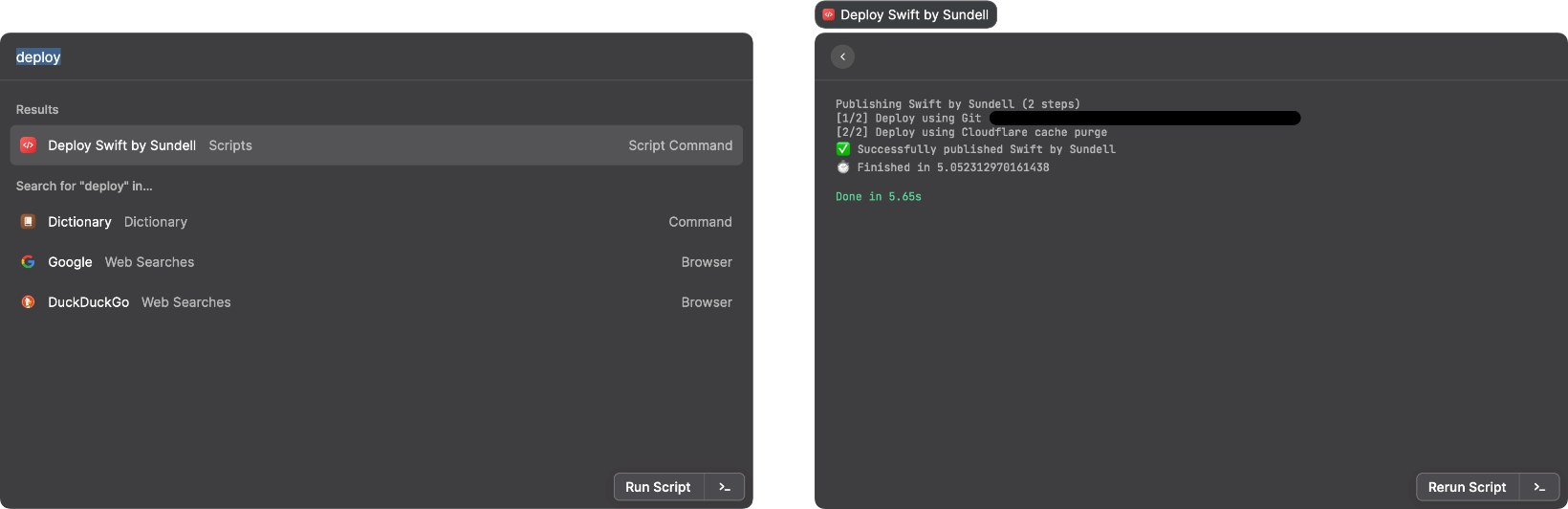The width and height of the screenshot is (1568, 509).
Task: Click the "Script Command" label on the result row
Action: pyautogui.click(x=681, y=145)
